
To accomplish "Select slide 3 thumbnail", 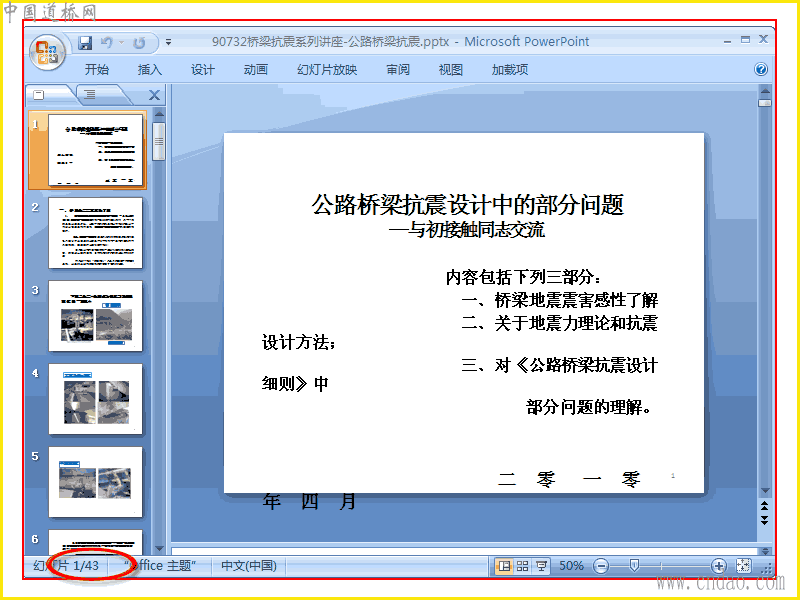I will [95, 316].
